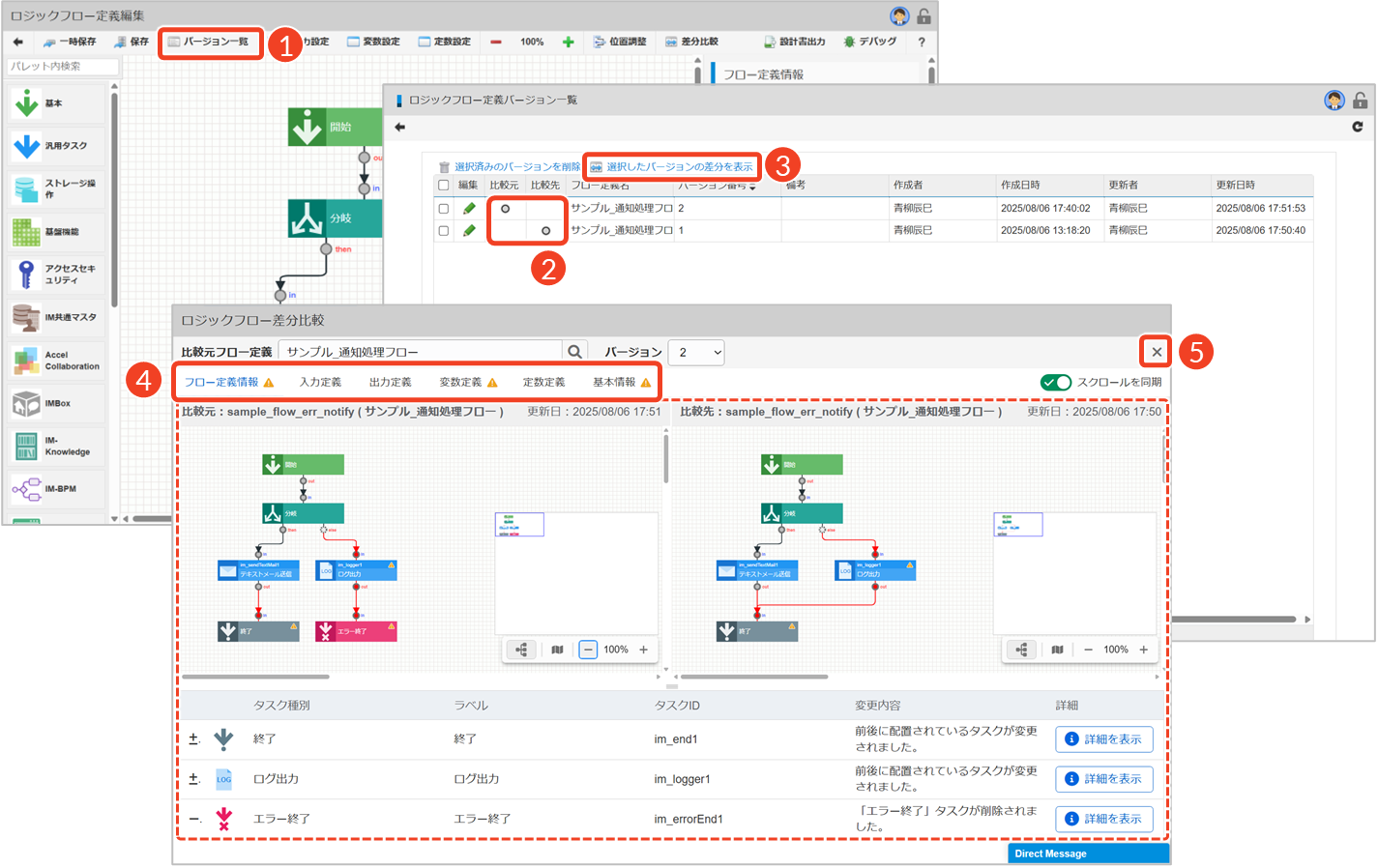Open the バージョン dropdown
The image size is (1378, 868).
point(698,352)
